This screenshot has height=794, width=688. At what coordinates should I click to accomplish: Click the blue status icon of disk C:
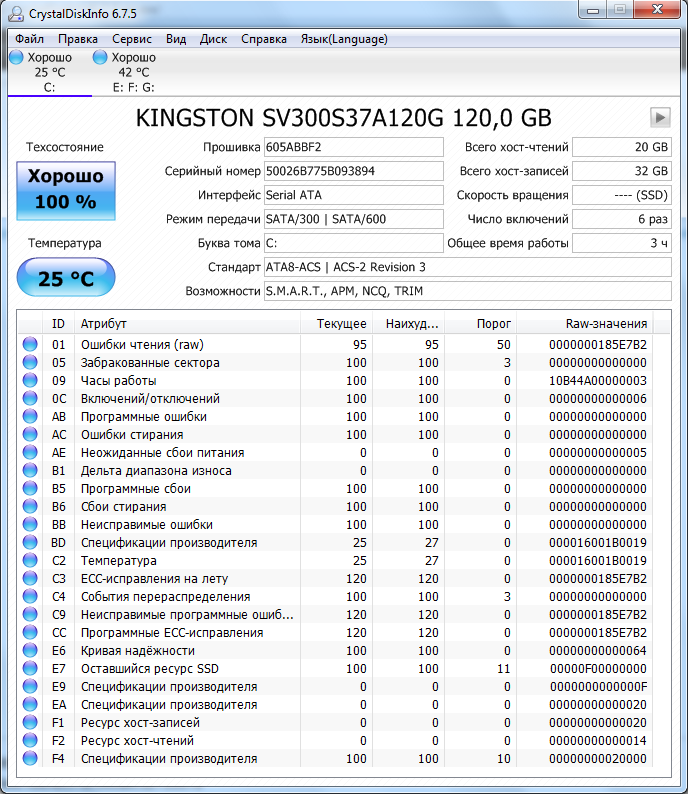click(16, 58)
